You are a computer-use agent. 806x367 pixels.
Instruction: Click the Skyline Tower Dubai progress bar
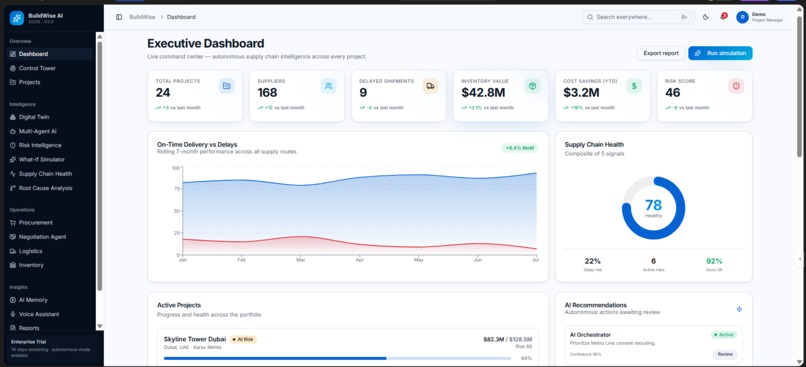coord(338,358)
